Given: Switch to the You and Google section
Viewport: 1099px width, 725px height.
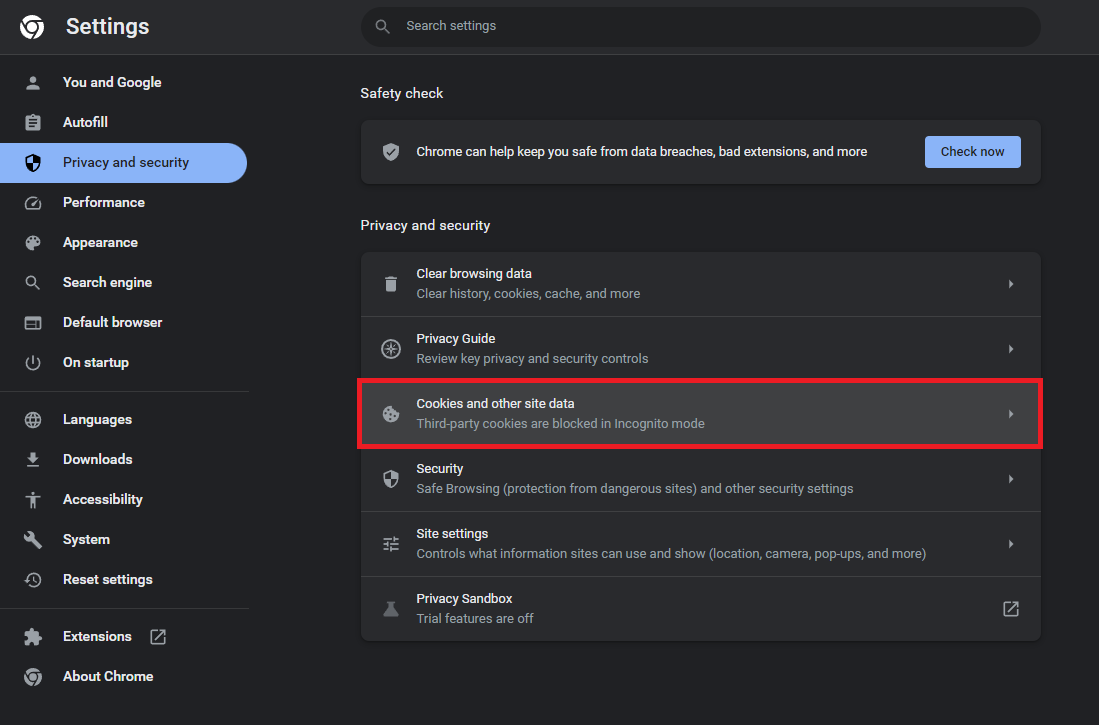Looking at the screenshot, I should click(112, 82).
